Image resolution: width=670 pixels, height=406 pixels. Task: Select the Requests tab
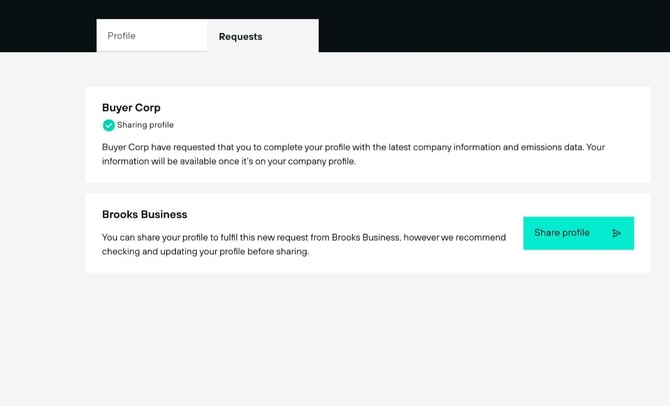241,36
